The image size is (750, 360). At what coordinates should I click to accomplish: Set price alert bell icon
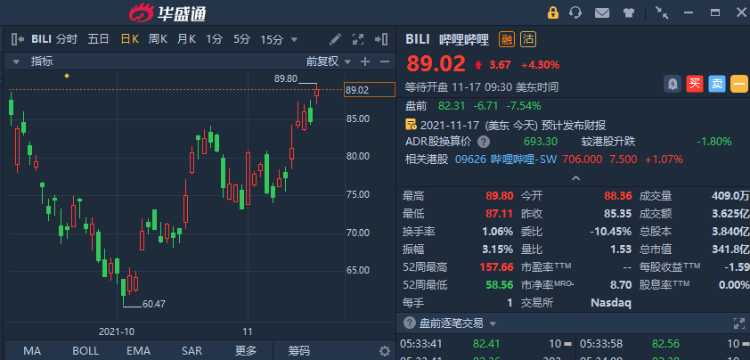click(673, 84)
